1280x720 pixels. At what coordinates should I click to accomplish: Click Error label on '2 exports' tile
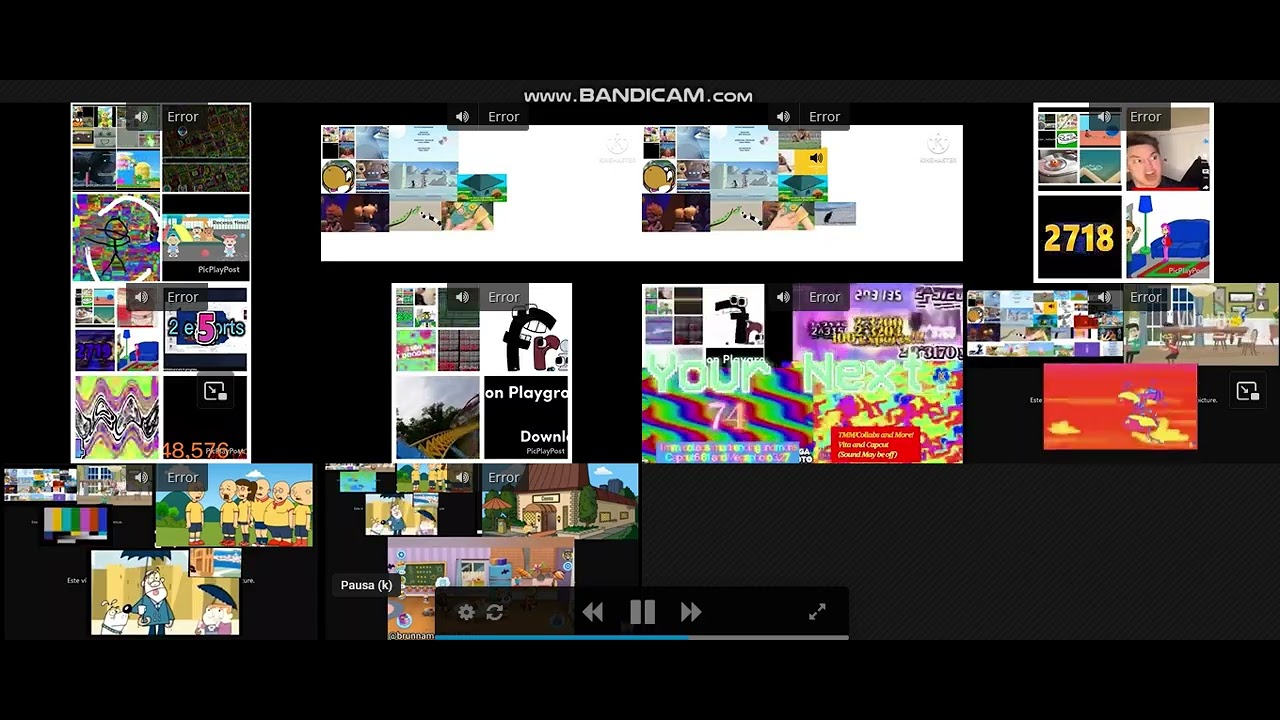(x=183, y=297)
